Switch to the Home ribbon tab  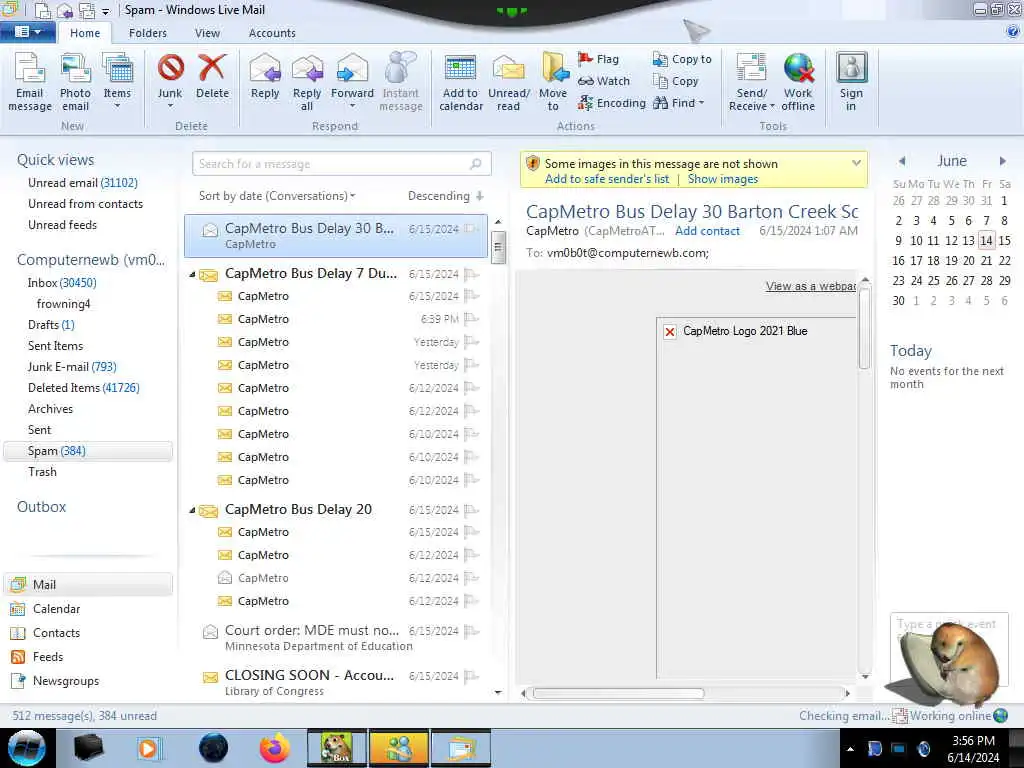(x=85, y=33)
